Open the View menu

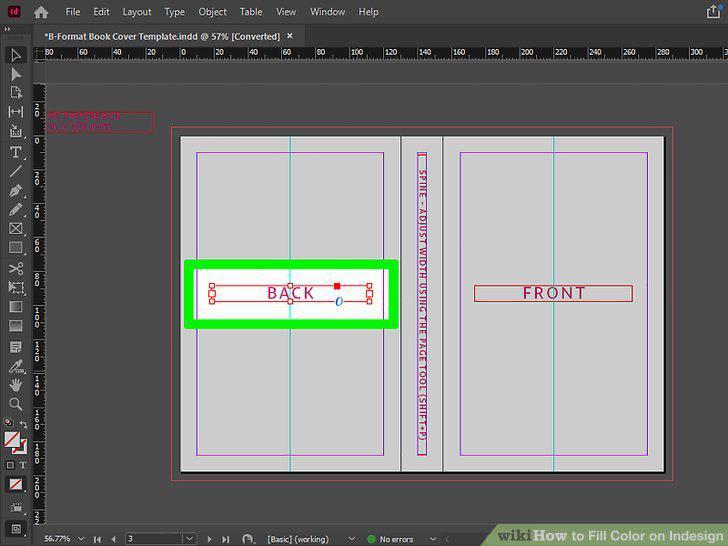point(286,12)
